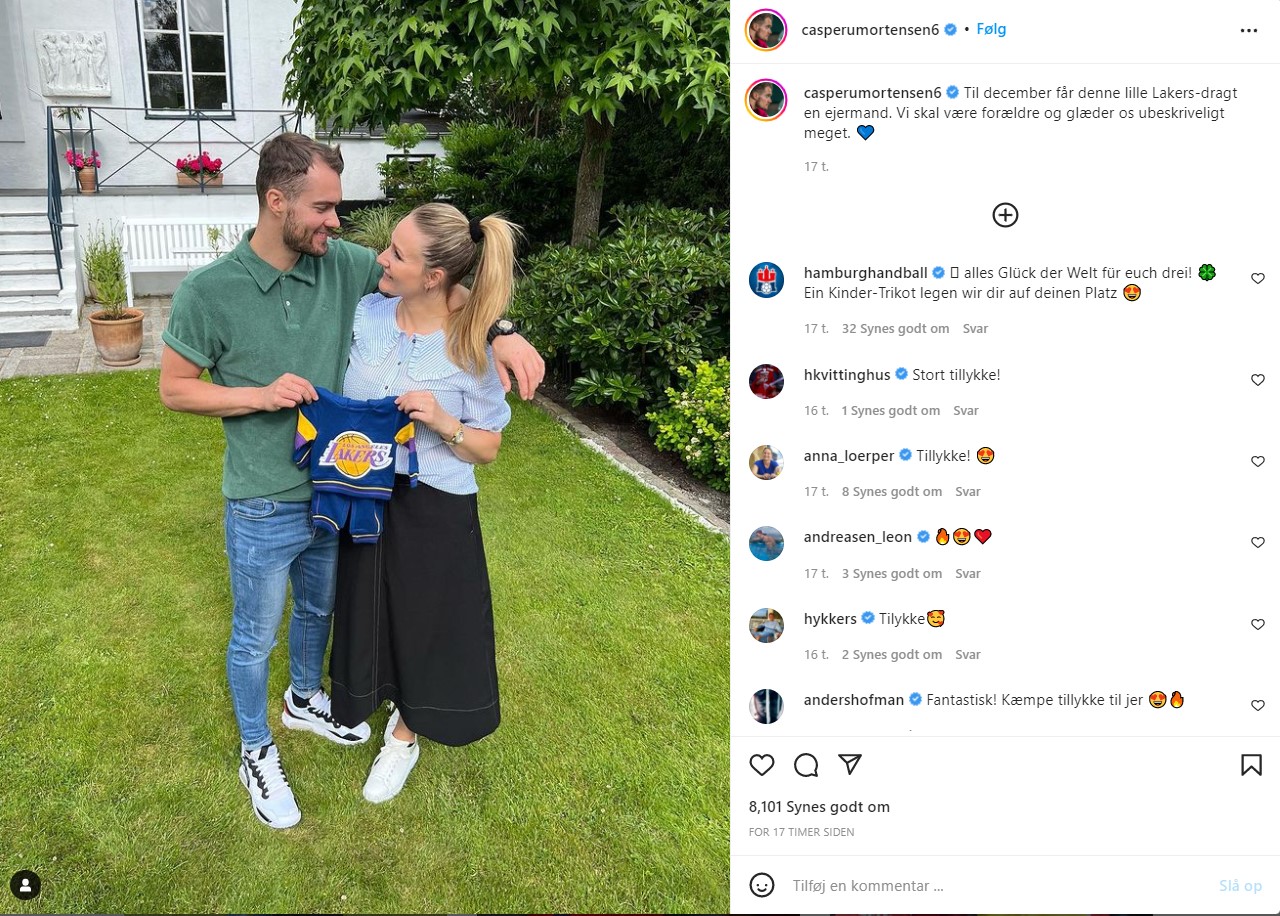View the 8,101 likes list
This screenshot has height=916, width=1280.
(819, 807)
